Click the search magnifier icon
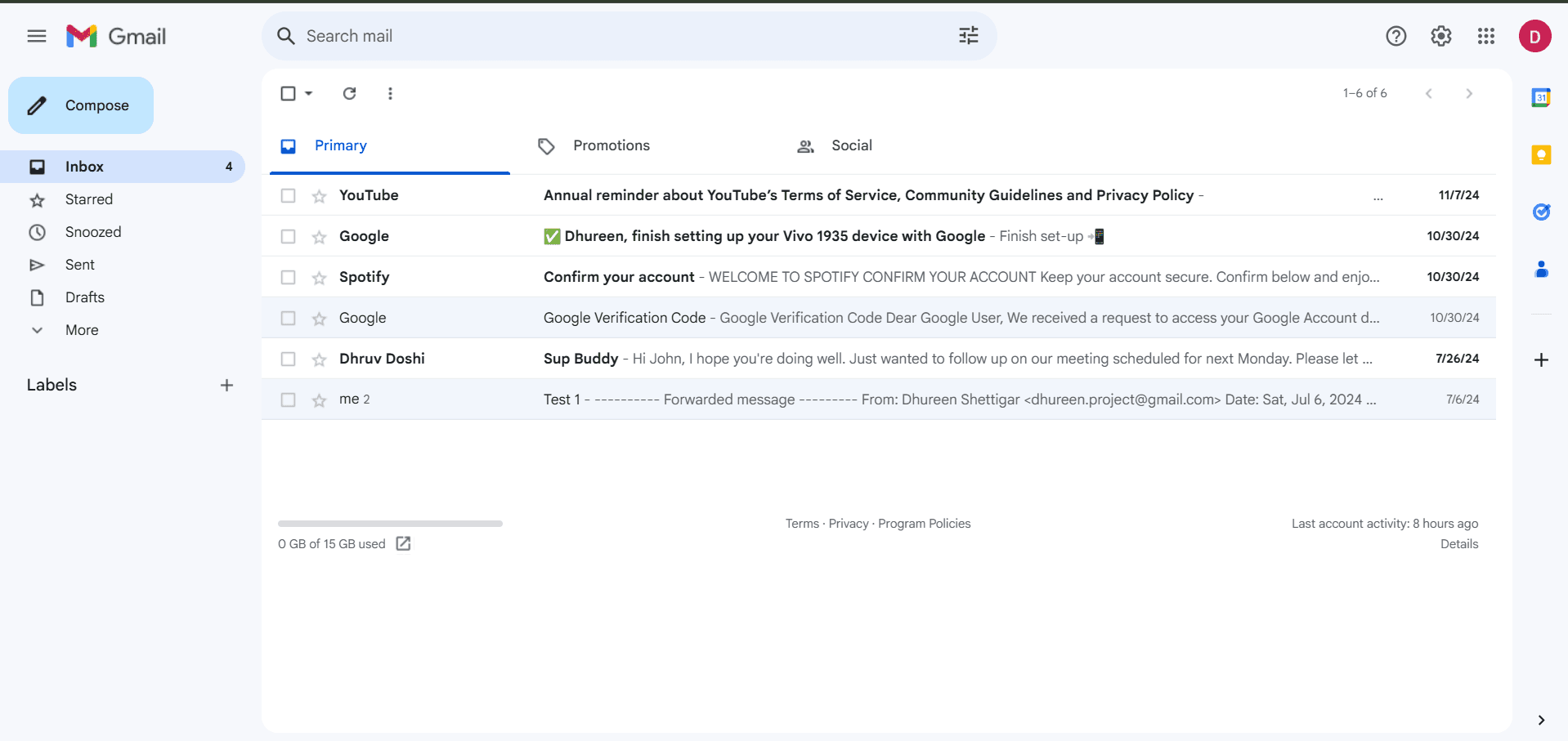Image resolution: width=1568 pixels, height=741 pixels. pos(285,36)
